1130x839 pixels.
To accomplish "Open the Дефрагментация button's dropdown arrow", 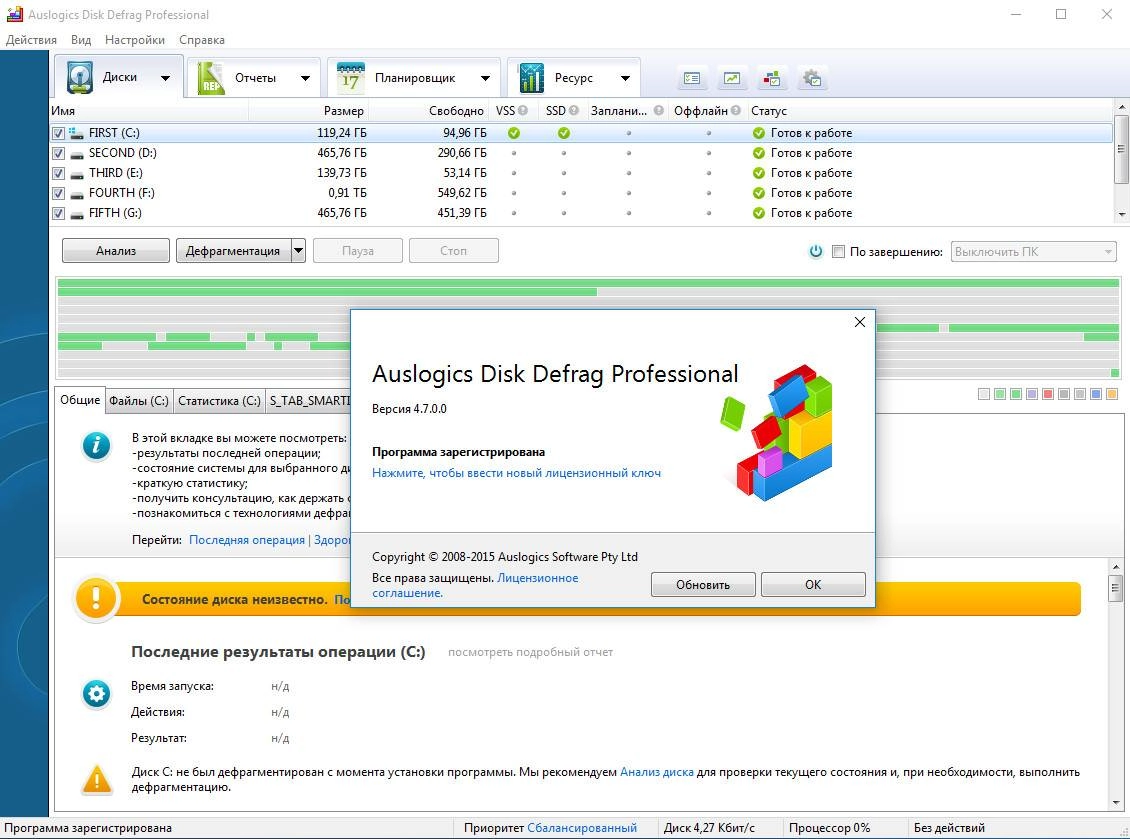I will point(298,251).
